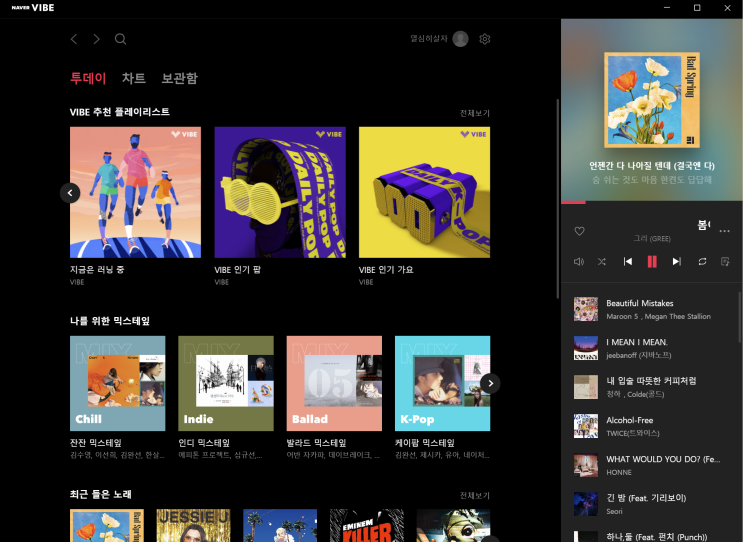
Task: Open the Bad Spring recent song cover
Action: [x=107, y=525]
